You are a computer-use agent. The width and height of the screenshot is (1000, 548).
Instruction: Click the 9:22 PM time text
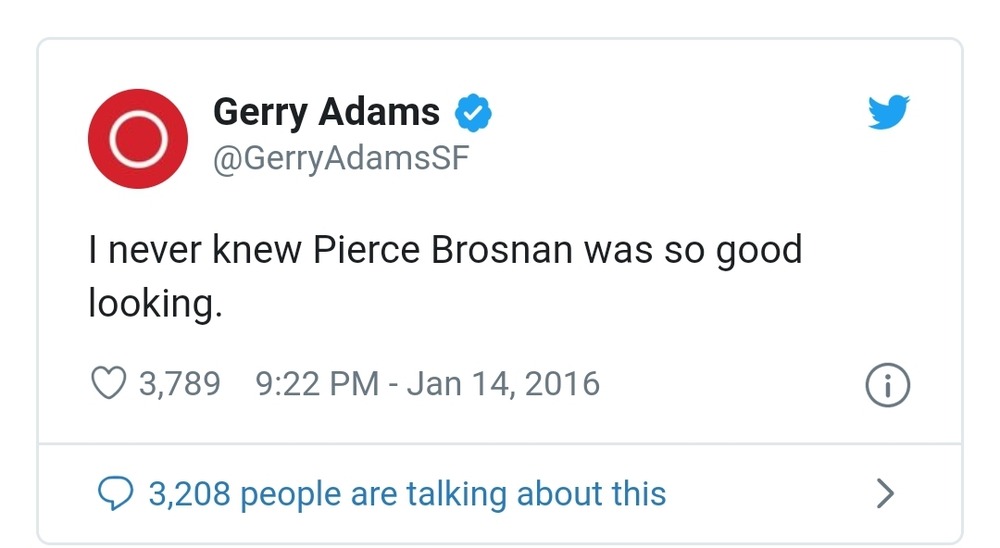click(x=317, y=384)
